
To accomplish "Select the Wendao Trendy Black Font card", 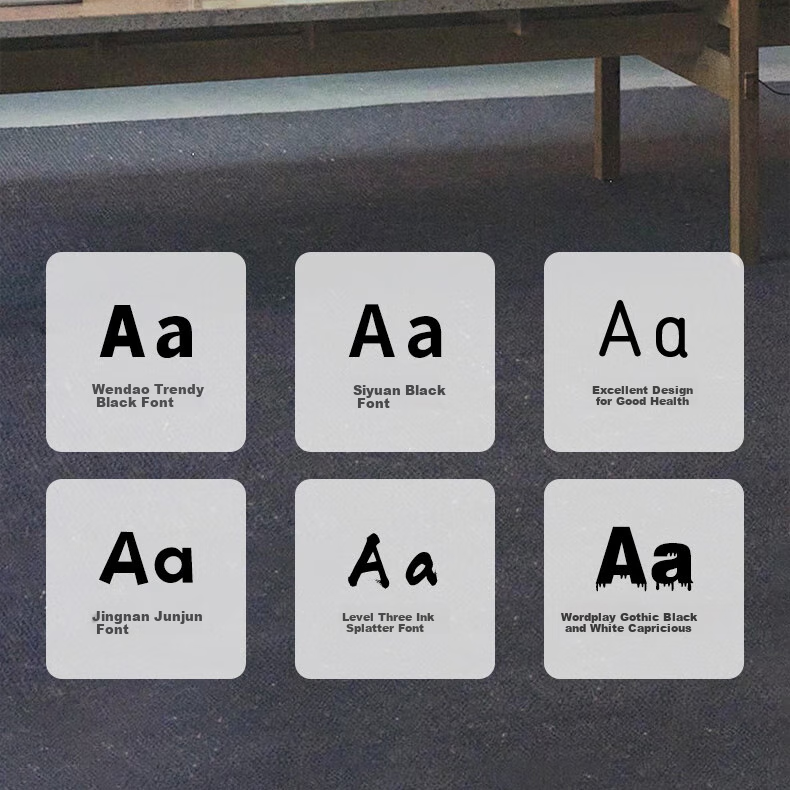I will (146, 352).
